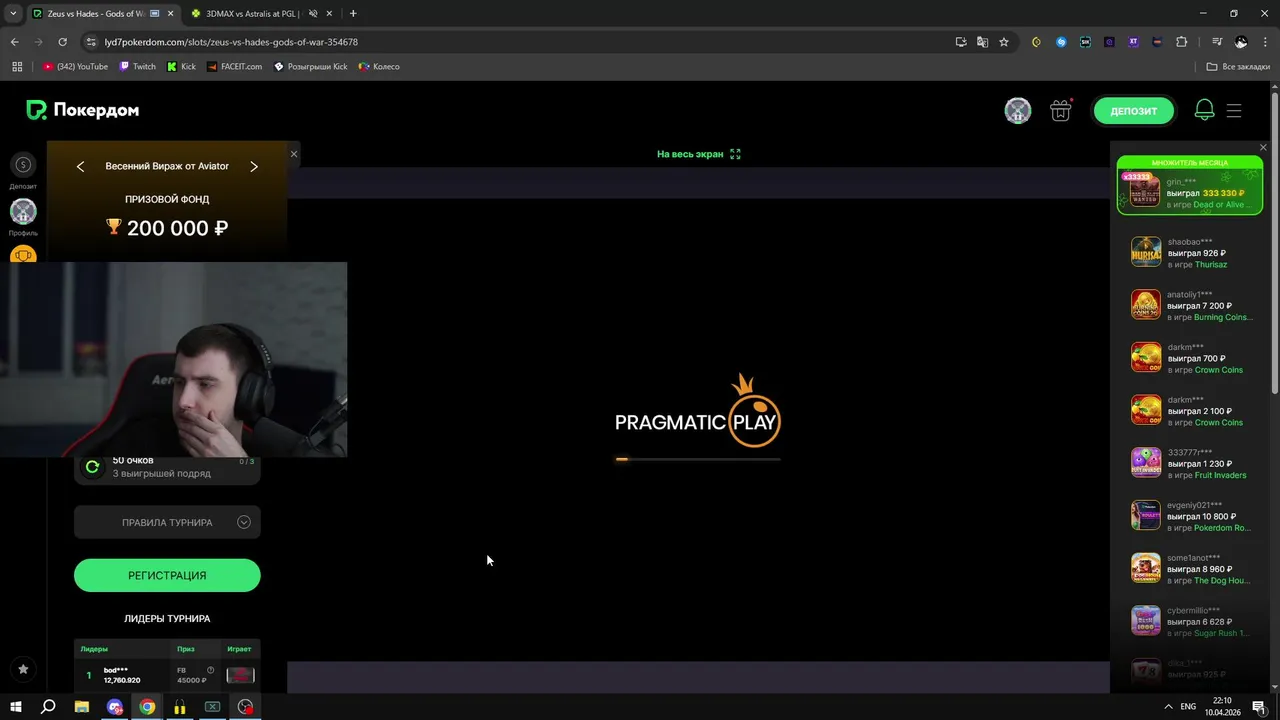This screenshot has height=720, width=1280.
Task: Open Pokerdom Ro... game thumbnail
Action: (x=1146, y=515)
